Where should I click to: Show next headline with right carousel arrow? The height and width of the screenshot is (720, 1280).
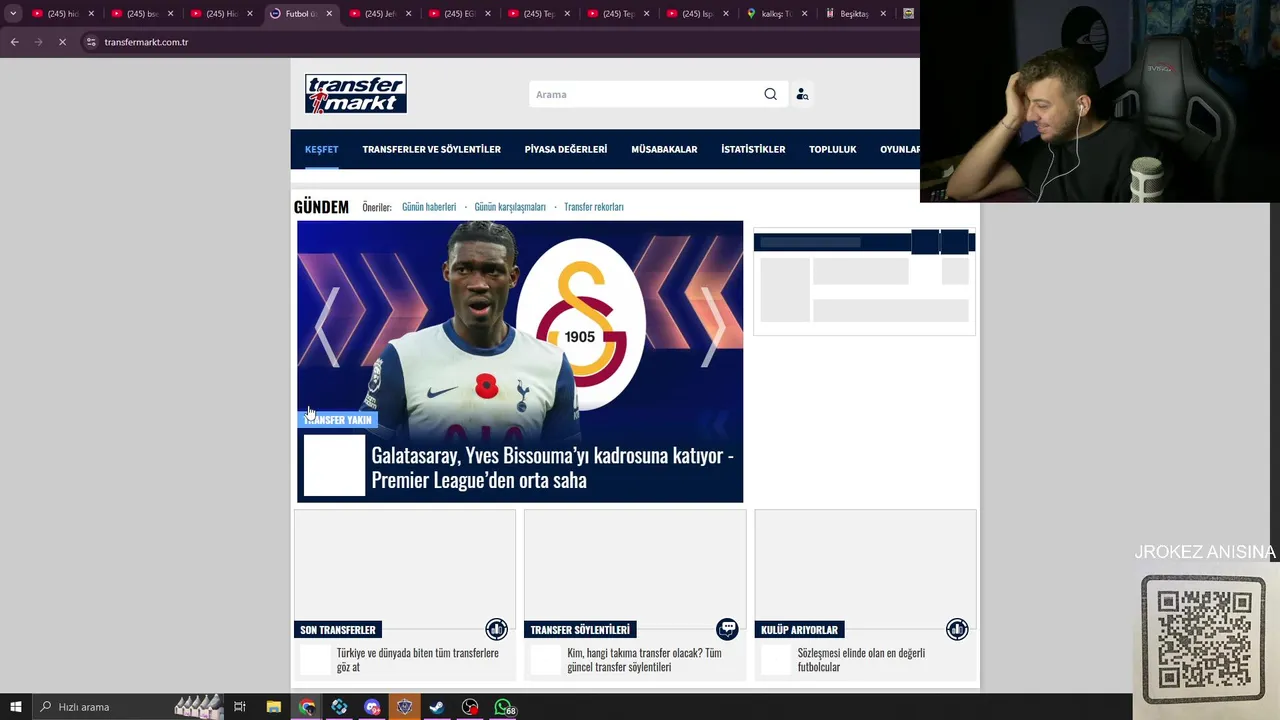tap(713, 327)
